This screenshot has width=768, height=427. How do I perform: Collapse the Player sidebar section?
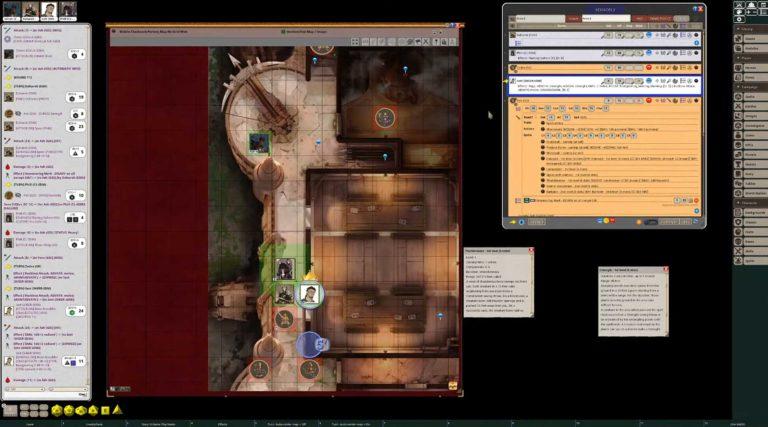[750, 58]
